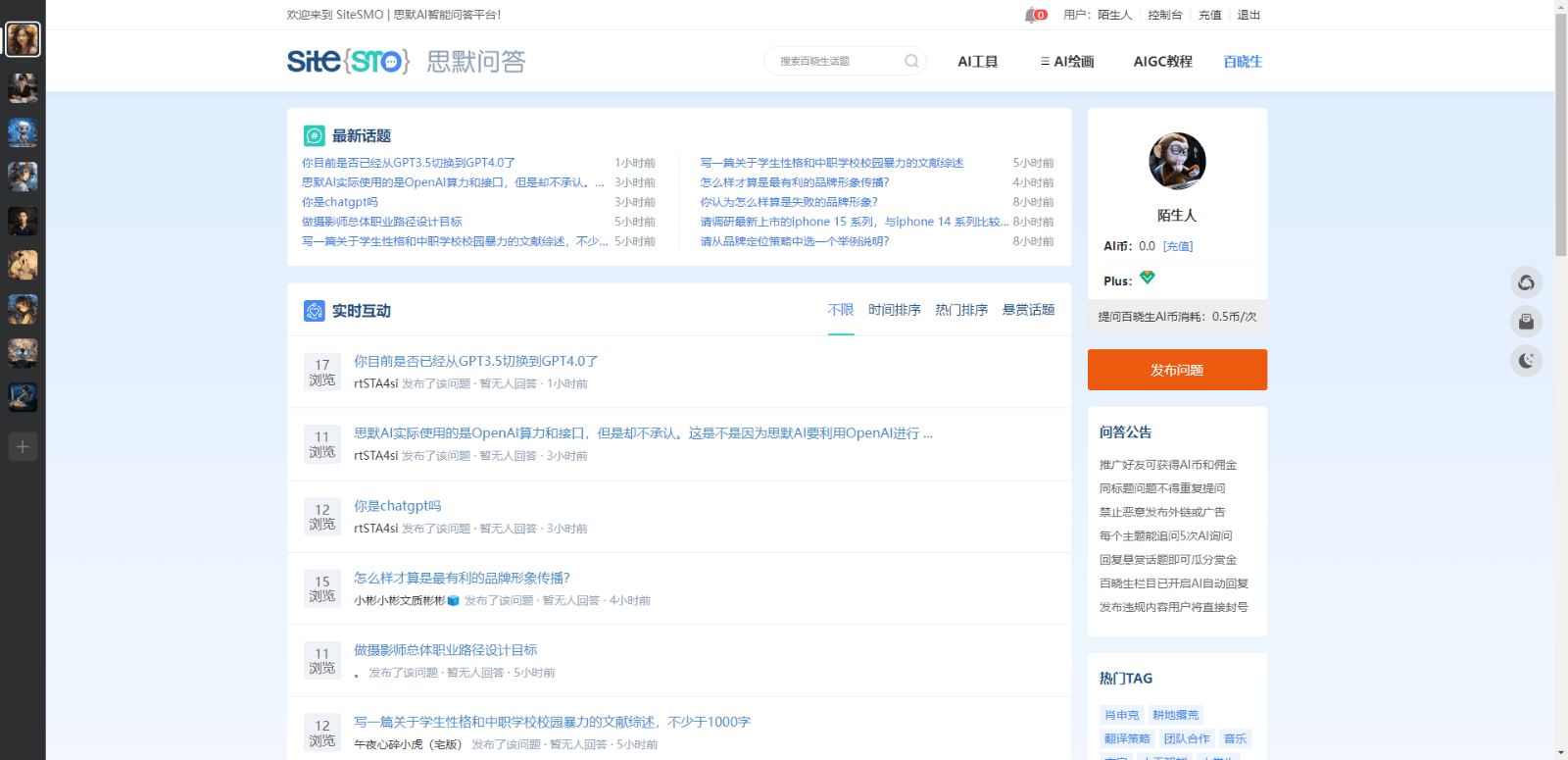Viewport: 1568px width, 760px height.
Task: Open the AI绘画 menu
Action: pos(1074,61)
